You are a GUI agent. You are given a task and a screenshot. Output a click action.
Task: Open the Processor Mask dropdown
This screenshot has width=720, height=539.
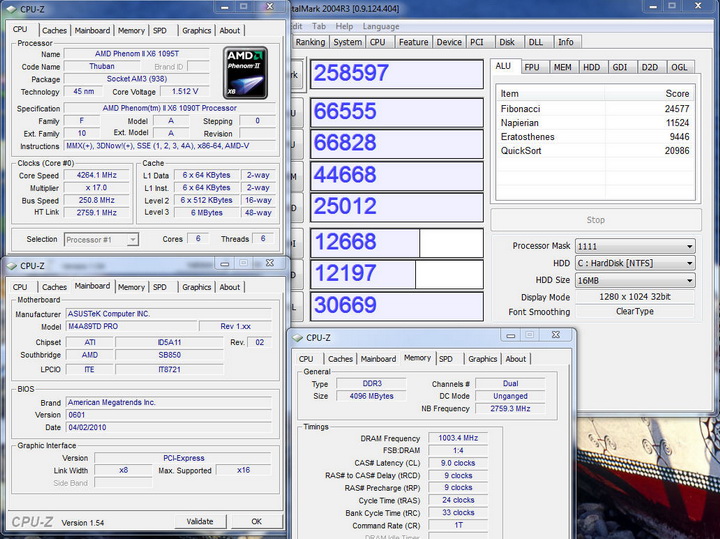point(635,246)
